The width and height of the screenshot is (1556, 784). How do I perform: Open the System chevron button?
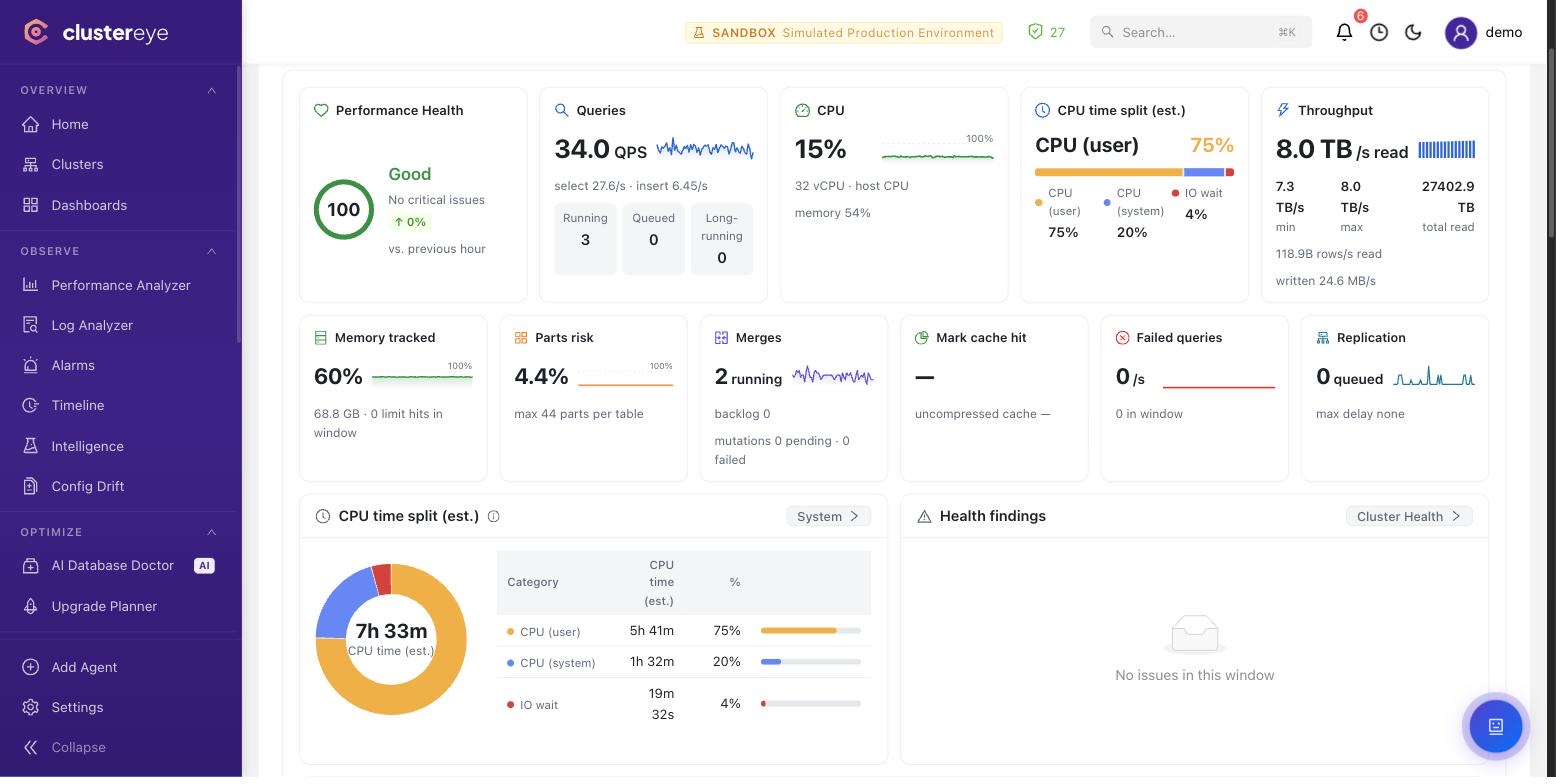[x=828, y=516]
